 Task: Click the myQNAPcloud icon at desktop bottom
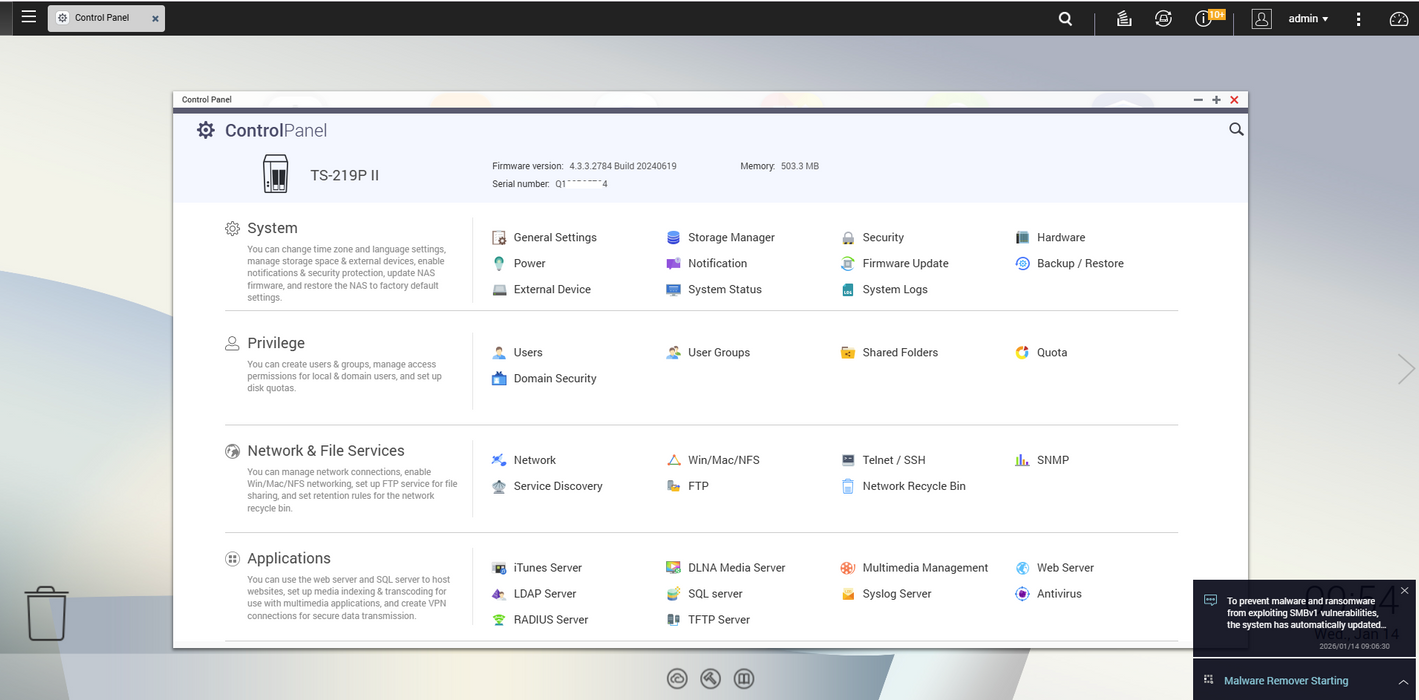click(x=677, y=679)
